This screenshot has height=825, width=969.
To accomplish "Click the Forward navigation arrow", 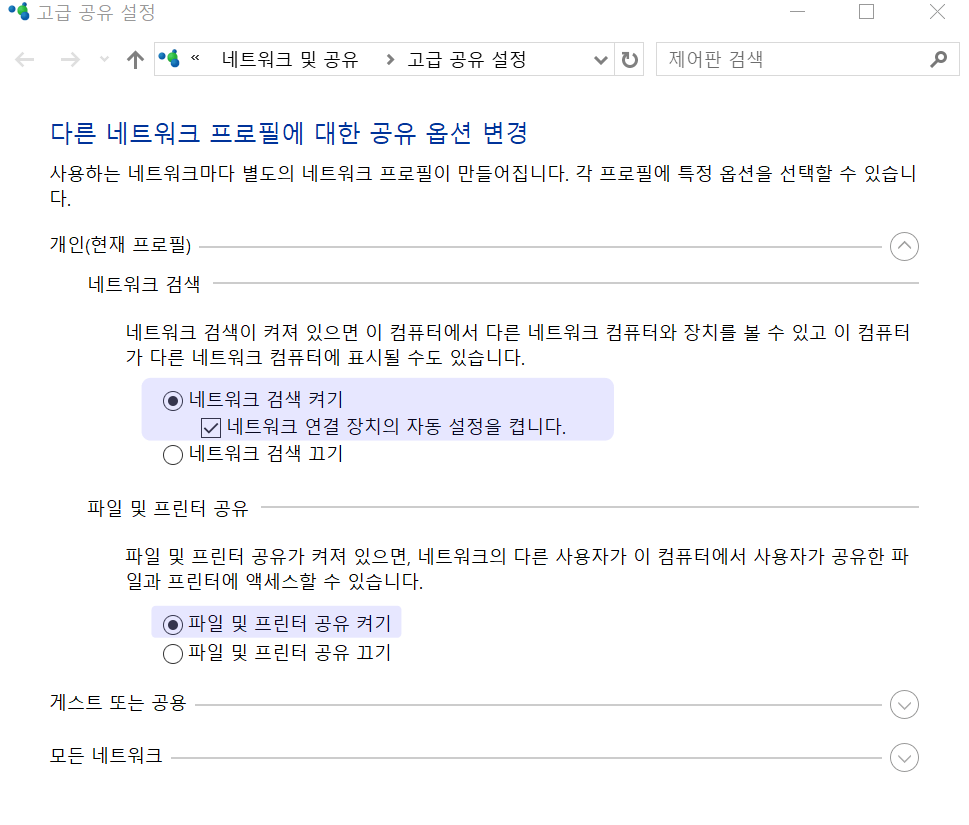I will pos(69,60).
